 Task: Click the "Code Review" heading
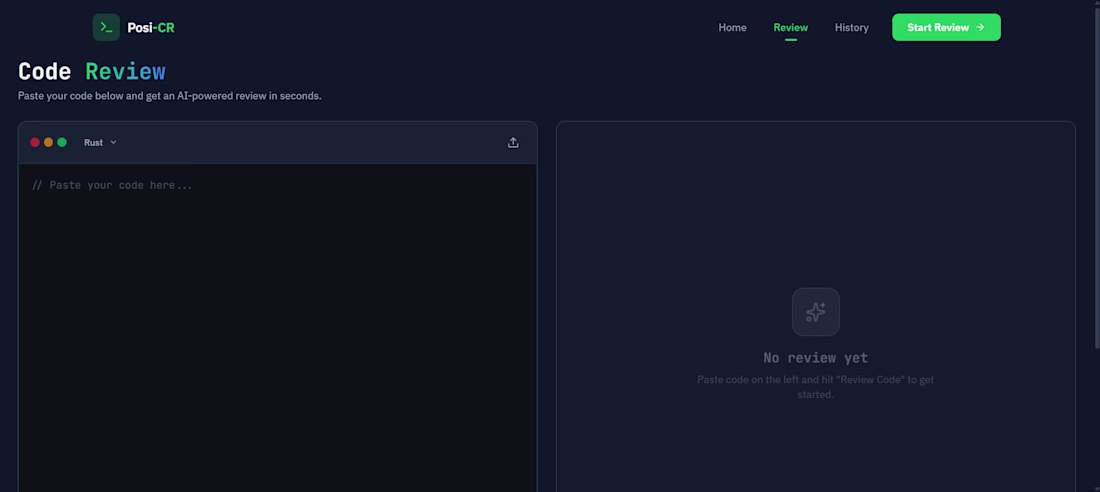92,72
